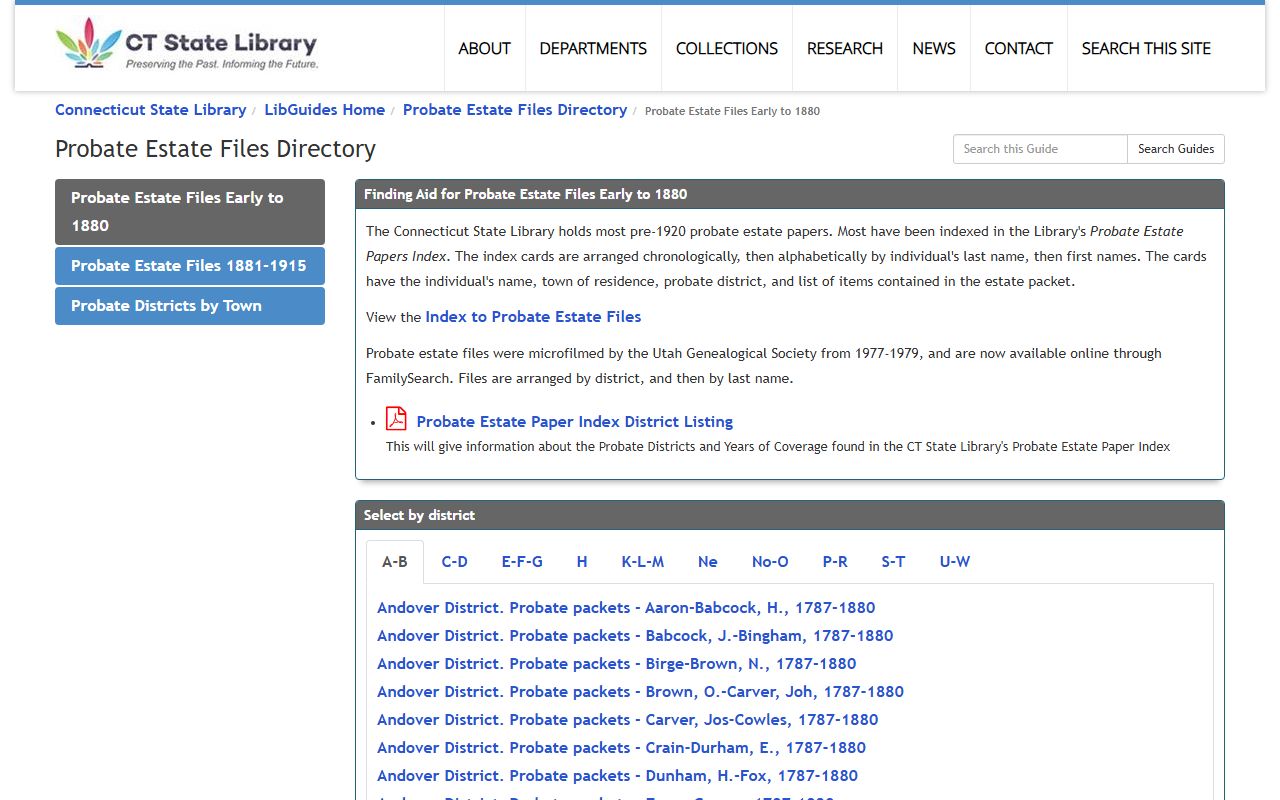Viewport: 1280px width, 800px height.
Task: Switch to the P-R district tab
Action: point(835,562)
